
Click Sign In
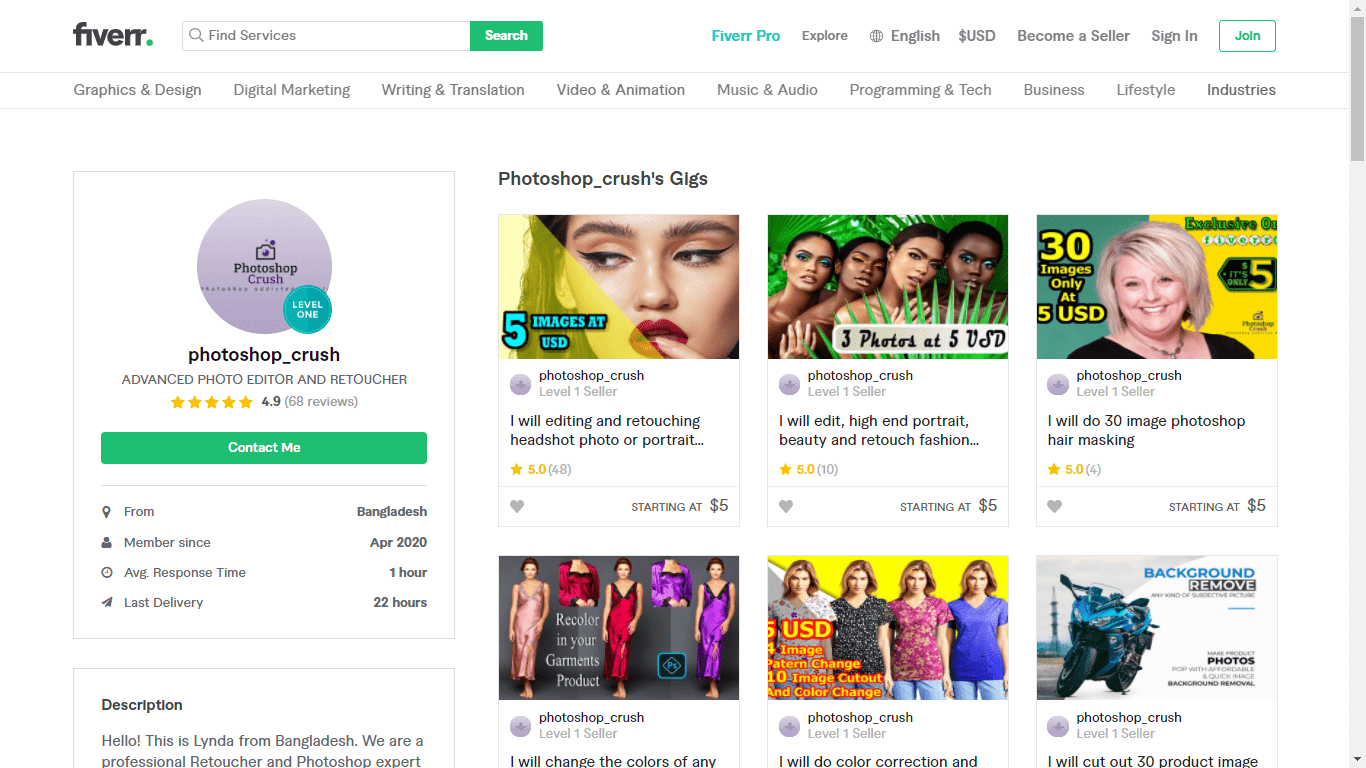pyautogui.click(x=1174, y=36)
